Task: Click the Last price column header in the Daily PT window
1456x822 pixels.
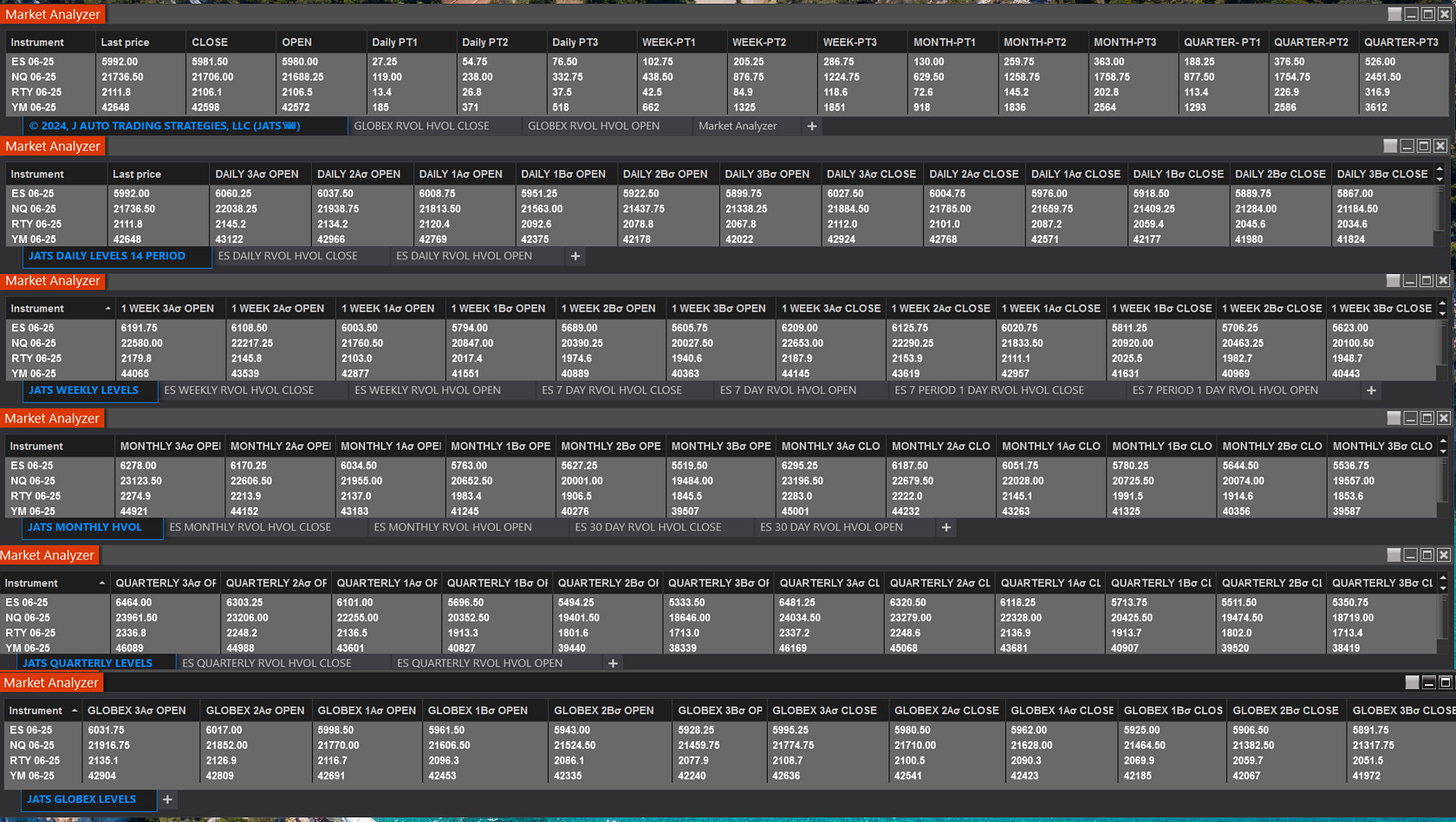Action: click(x=140, y=42)
